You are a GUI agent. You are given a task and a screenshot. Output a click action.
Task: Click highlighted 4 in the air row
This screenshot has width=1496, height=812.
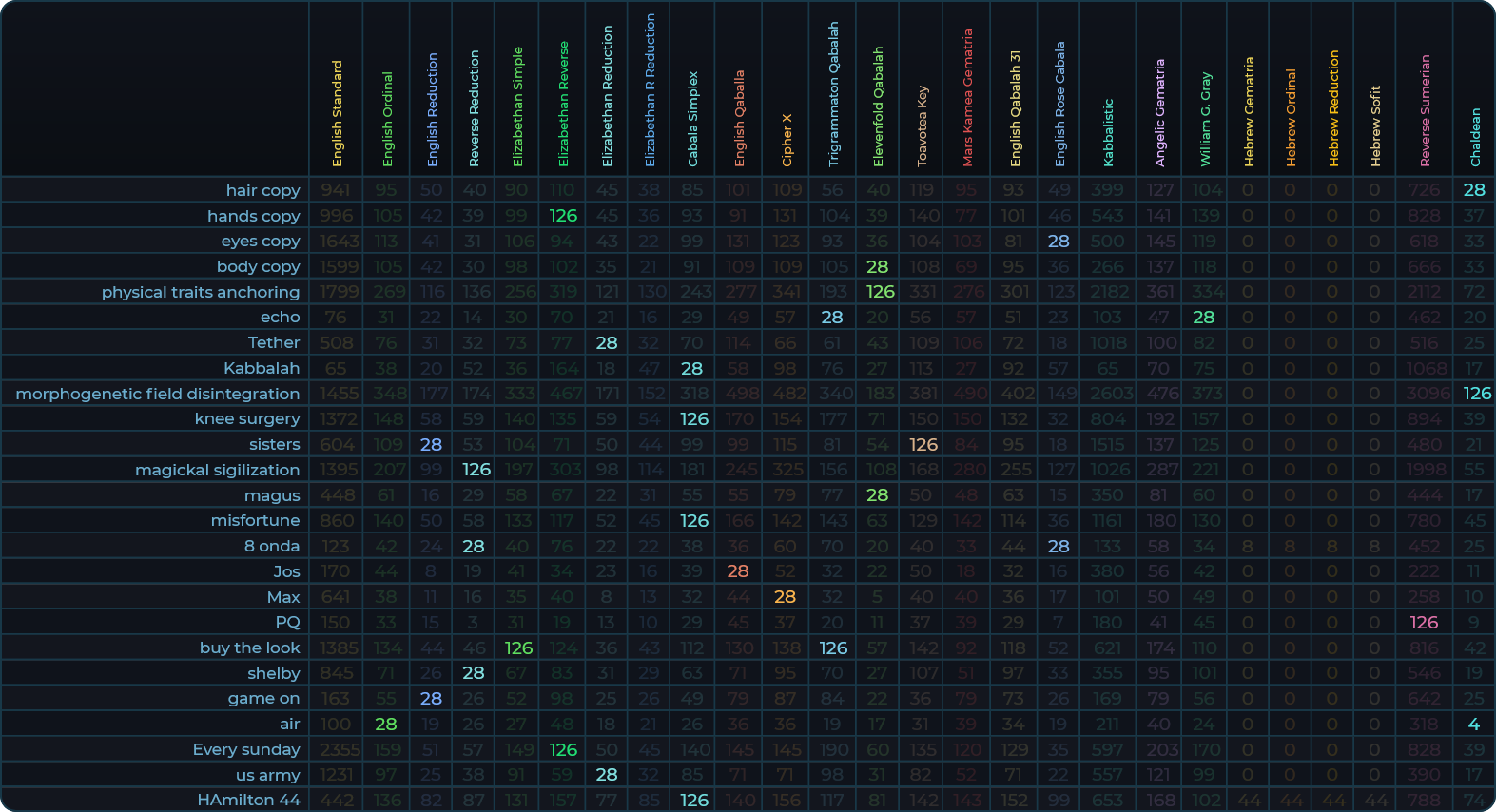(x=1474, y=724)
